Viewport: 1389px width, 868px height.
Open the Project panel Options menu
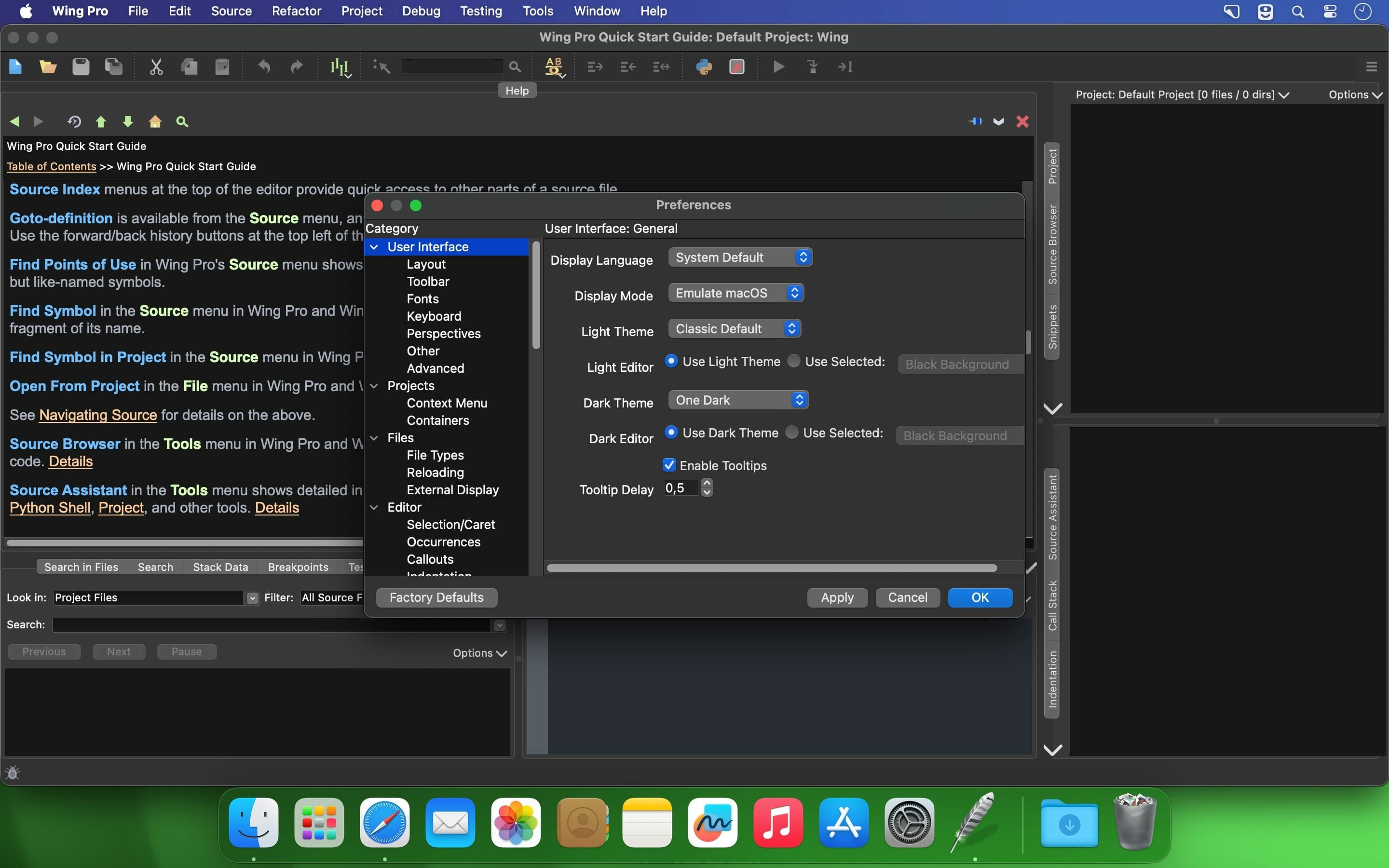point(1355,95)
